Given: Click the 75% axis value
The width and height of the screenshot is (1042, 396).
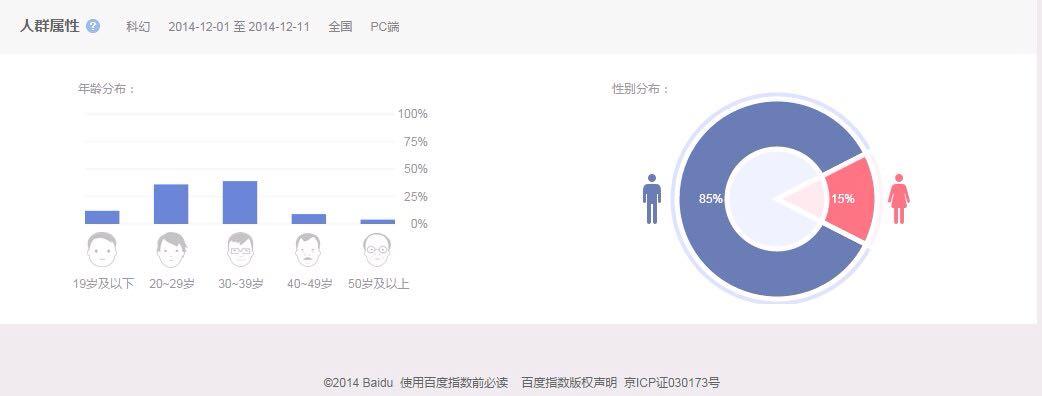Looking at the screenshot, I should [x=415, y=142].
